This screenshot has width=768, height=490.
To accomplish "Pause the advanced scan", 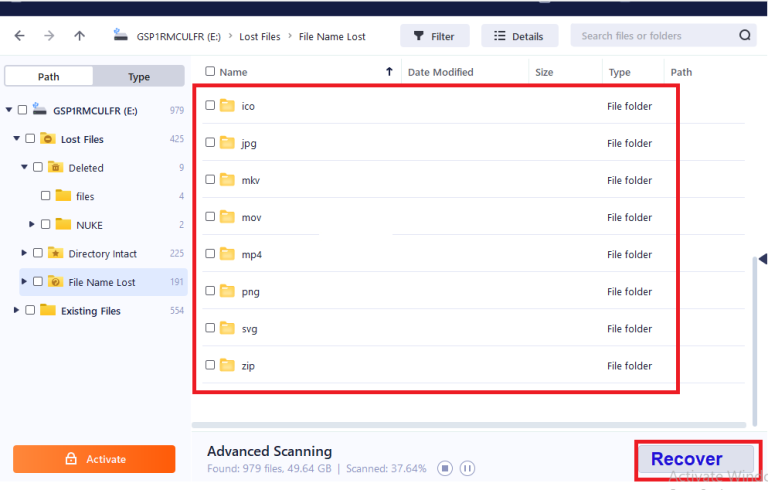I will [x=467, y=468].
